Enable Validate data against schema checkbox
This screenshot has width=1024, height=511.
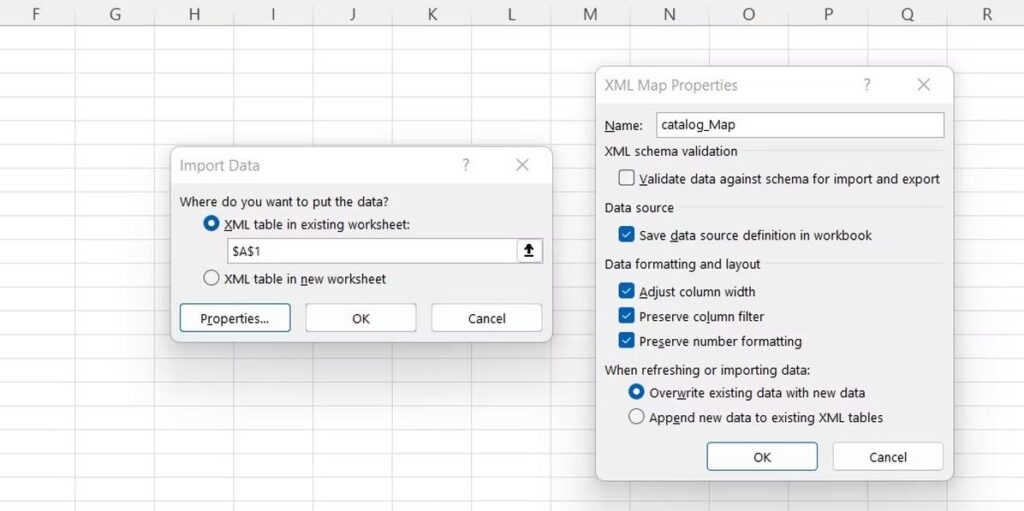(626, 178)
